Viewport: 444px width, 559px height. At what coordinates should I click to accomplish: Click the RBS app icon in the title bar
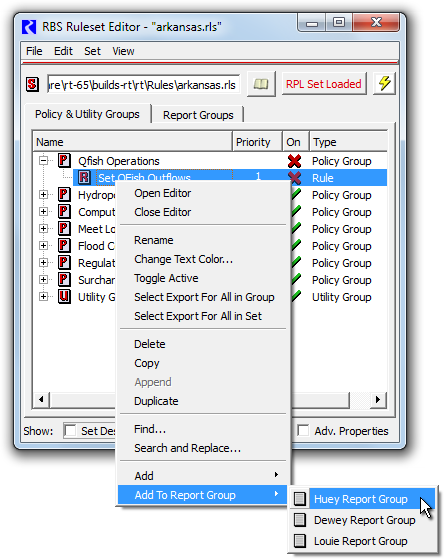[x=29, y=27]
